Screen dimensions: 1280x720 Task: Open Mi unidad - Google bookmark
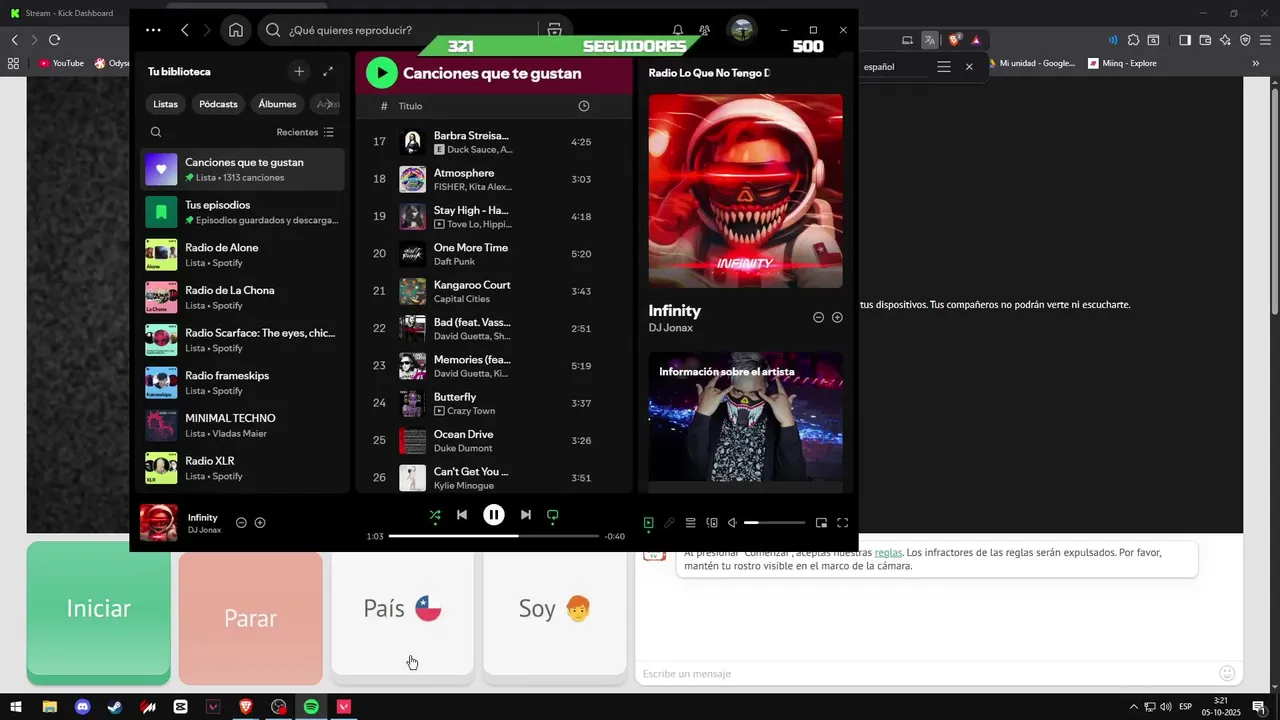tap(1032, 63)
